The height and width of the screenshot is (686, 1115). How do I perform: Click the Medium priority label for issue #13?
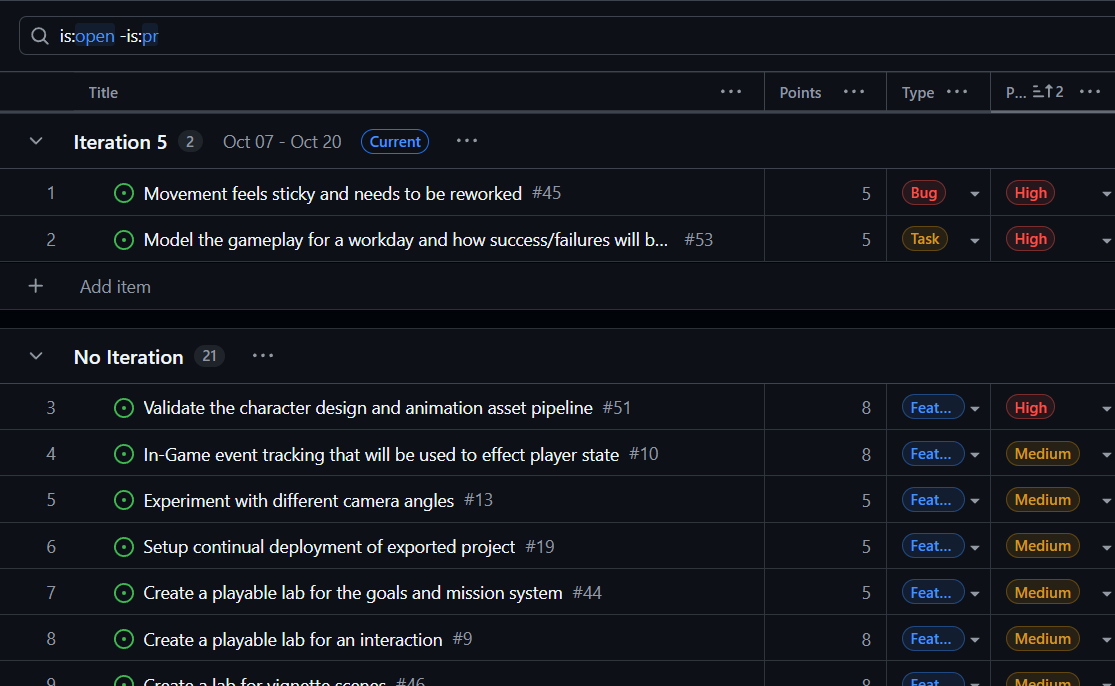[x=1042, y=500]
